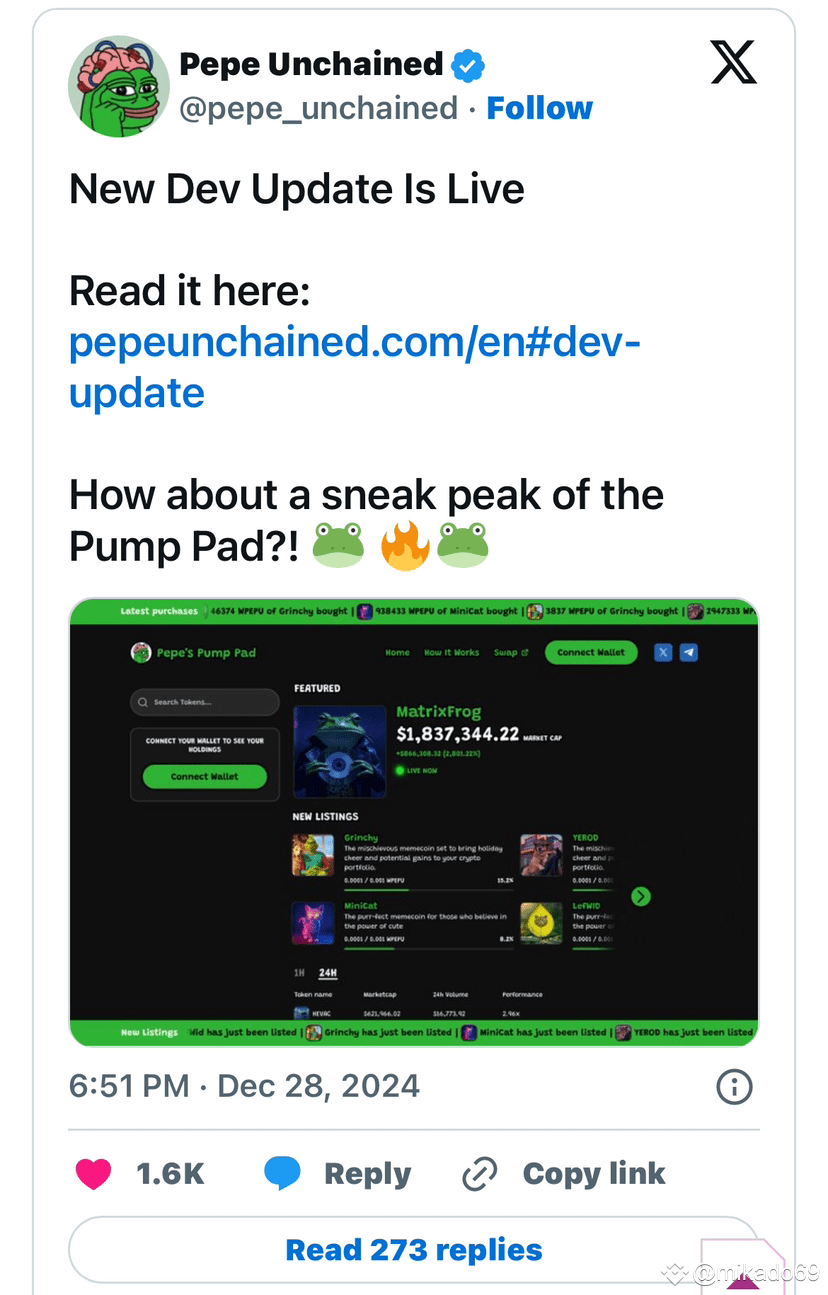828x1295 pixels.
Task: Click the Telegram icon in Pump Pad header
Action: 688,652
